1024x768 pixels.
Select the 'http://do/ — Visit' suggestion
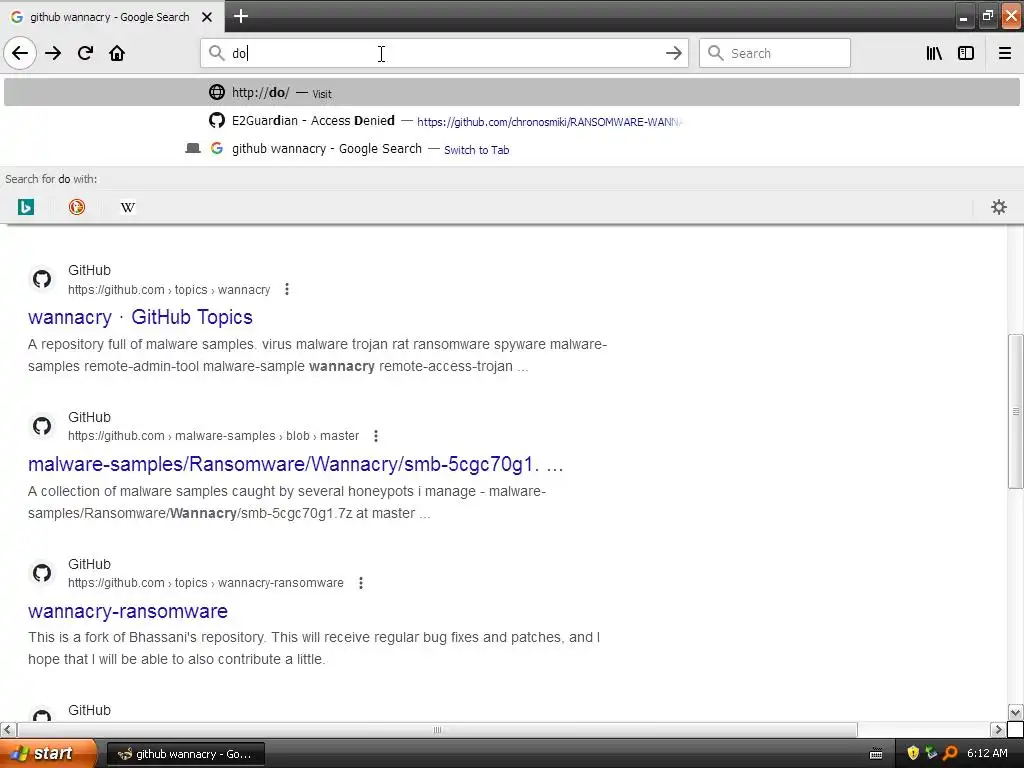point(512,92)
